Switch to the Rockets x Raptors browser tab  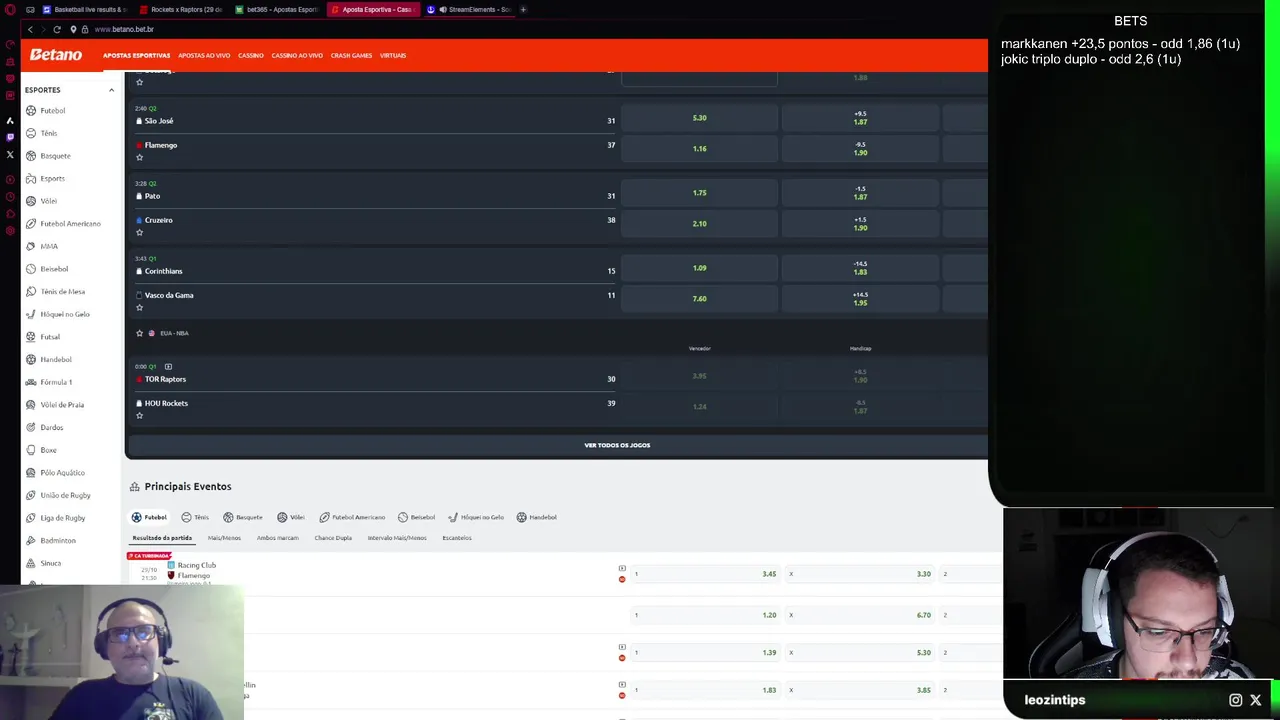coord(181,9)
